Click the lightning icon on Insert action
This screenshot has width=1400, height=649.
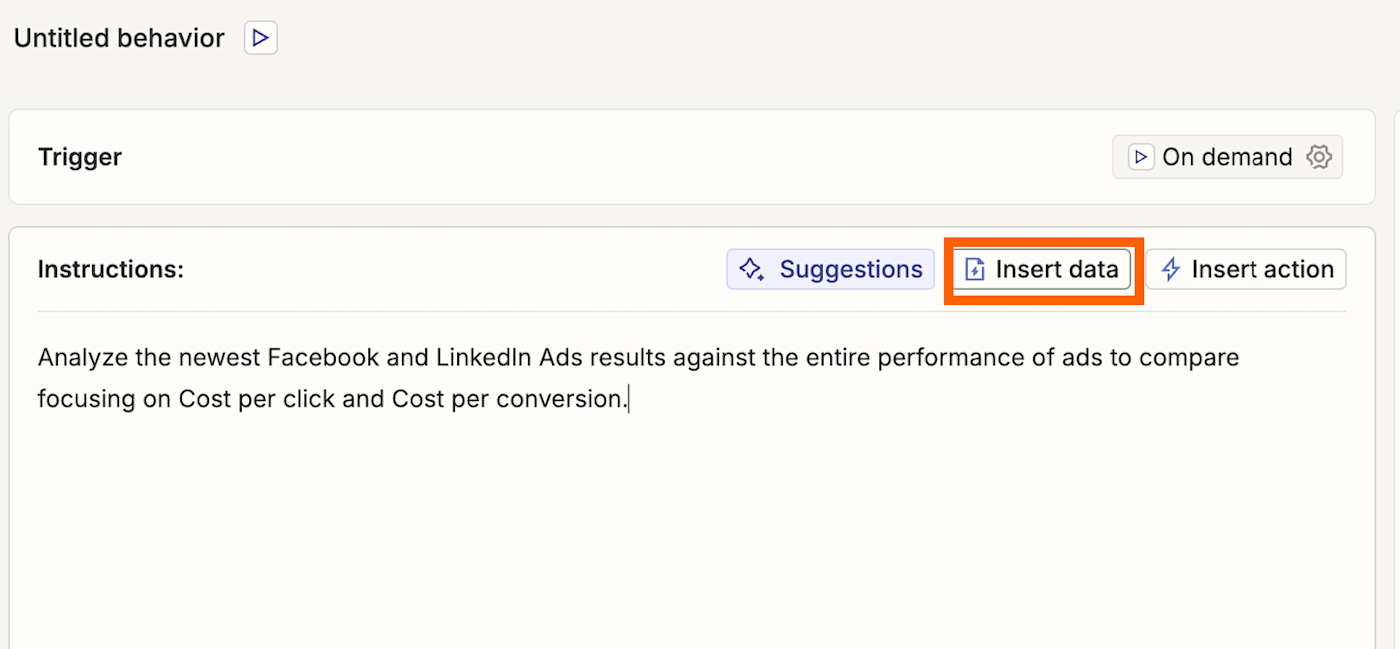coord(1170,269)
